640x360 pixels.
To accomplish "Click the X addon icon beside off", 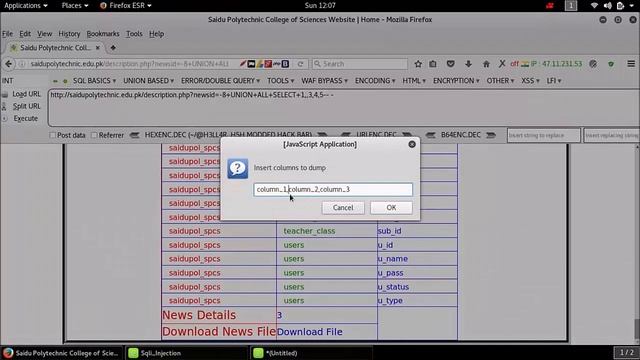I will coord(502,64).
